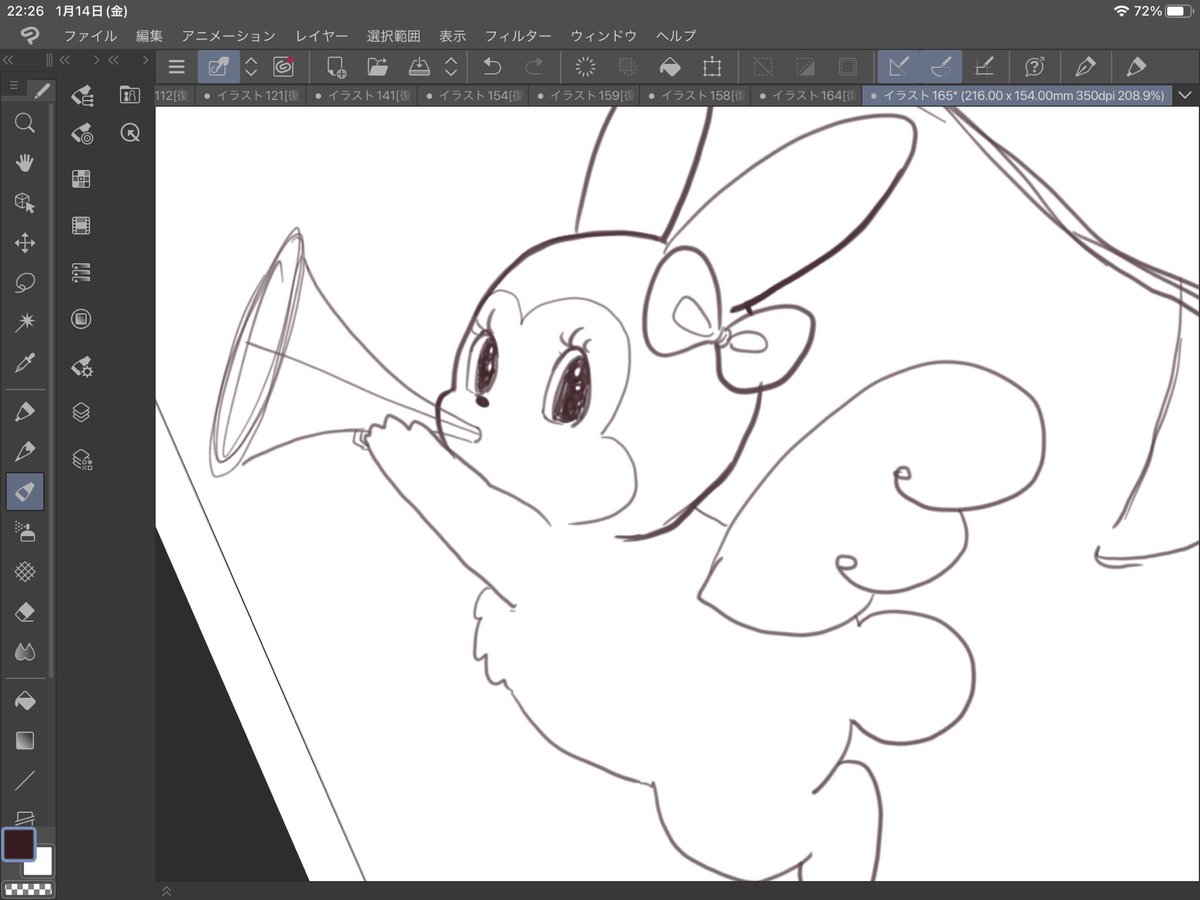Open the canvas tab list dropdown chevron
Screen dimensions: 1200x900
[x=1186, y=96]
